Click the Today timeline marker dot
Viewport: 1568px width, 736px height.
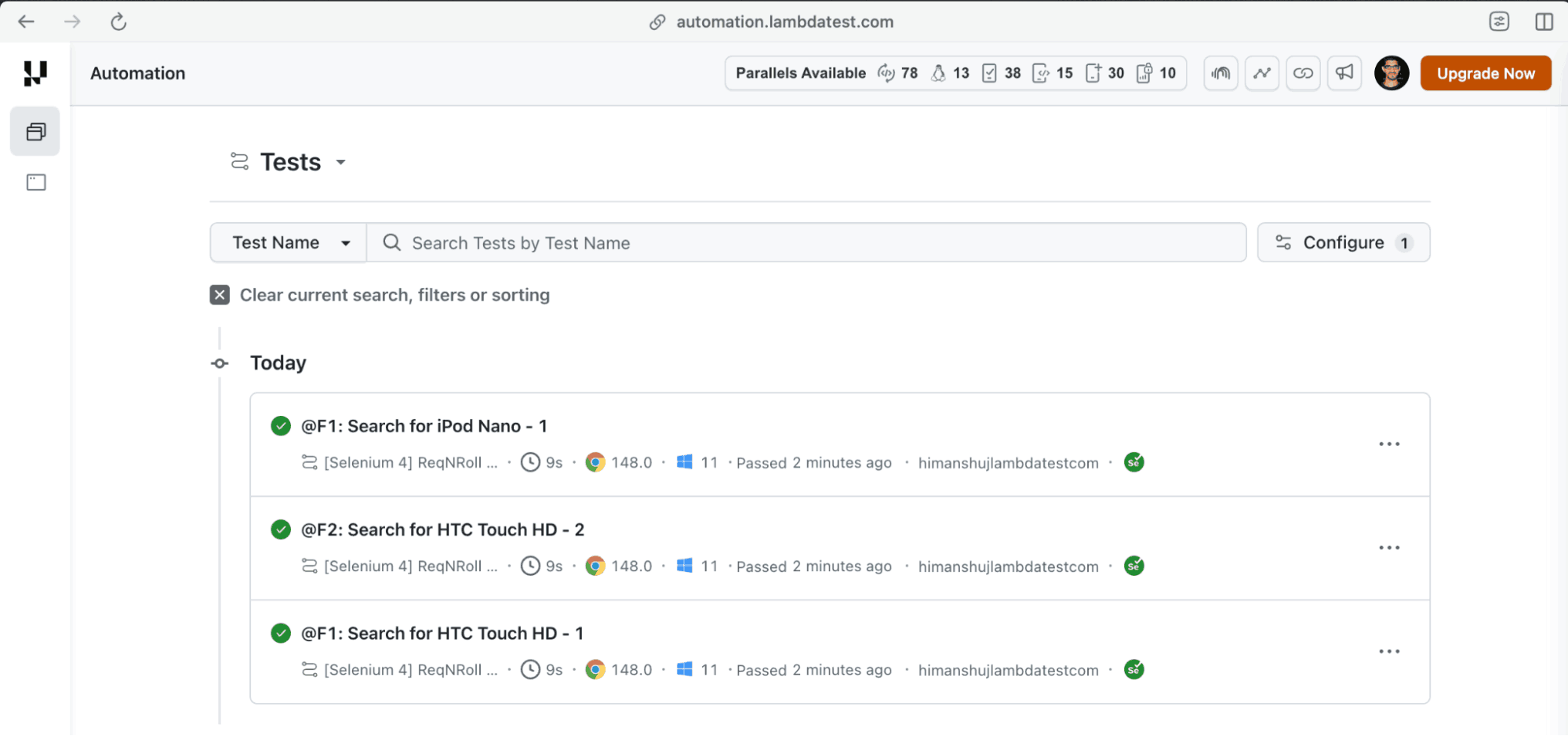[219, 363]
